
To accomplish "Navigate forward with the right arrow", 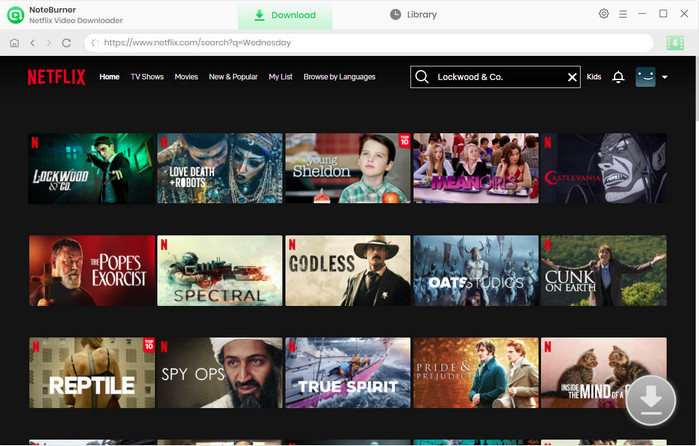I will [x=49, y=43].
